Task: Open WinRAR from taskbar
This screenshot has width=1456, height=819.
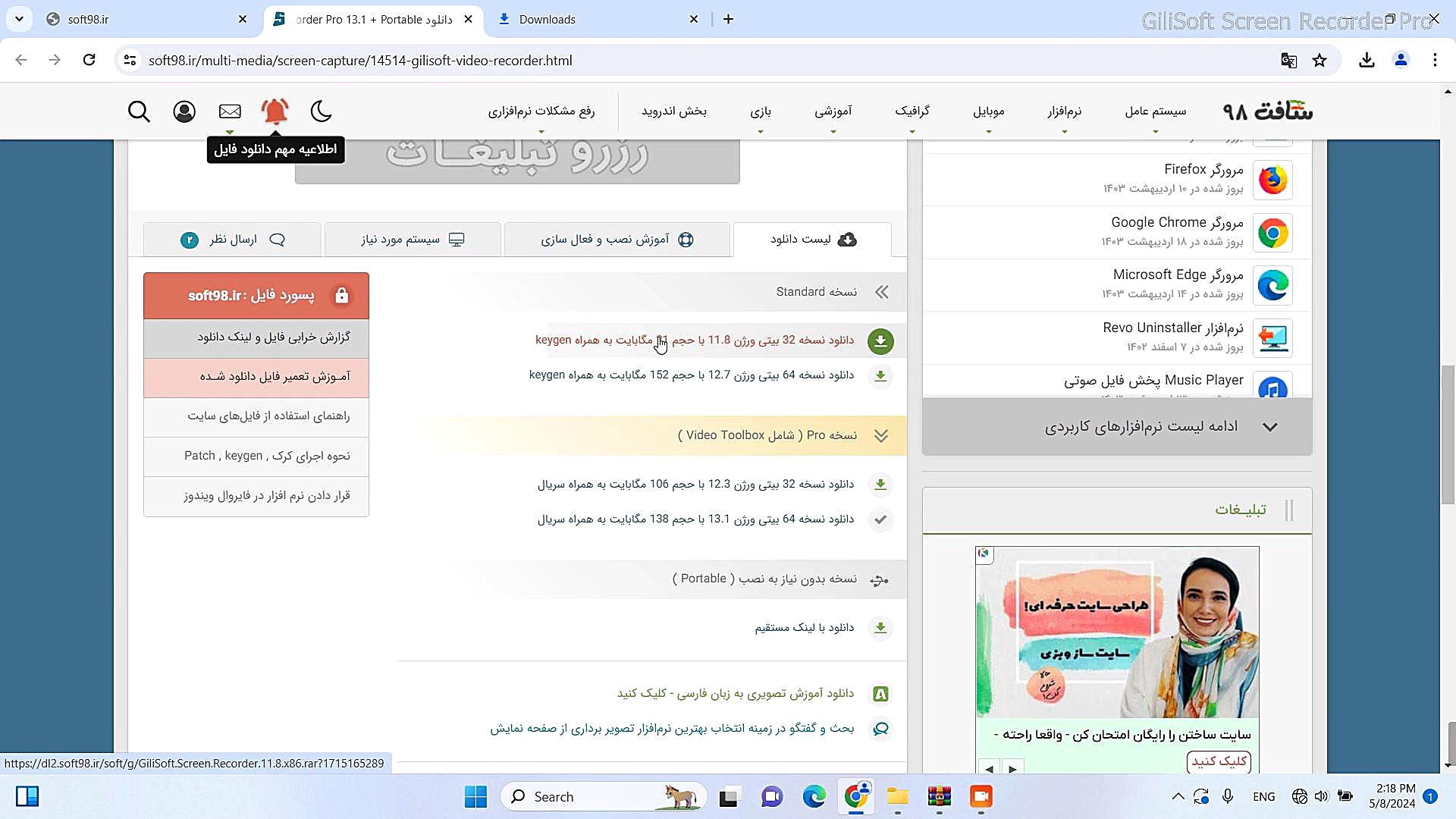Action: [x=939, y=796]
